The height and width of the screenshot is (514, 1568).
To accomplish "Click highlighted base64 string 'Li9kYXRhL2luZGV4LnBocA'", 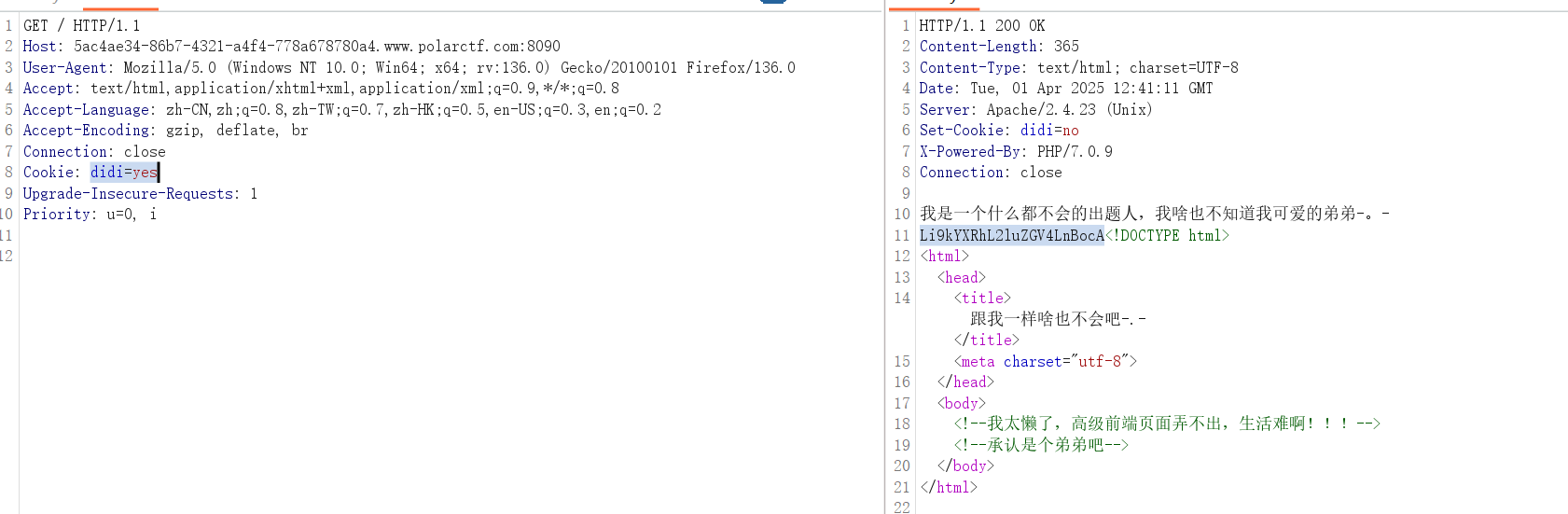I will [1012, 235].
